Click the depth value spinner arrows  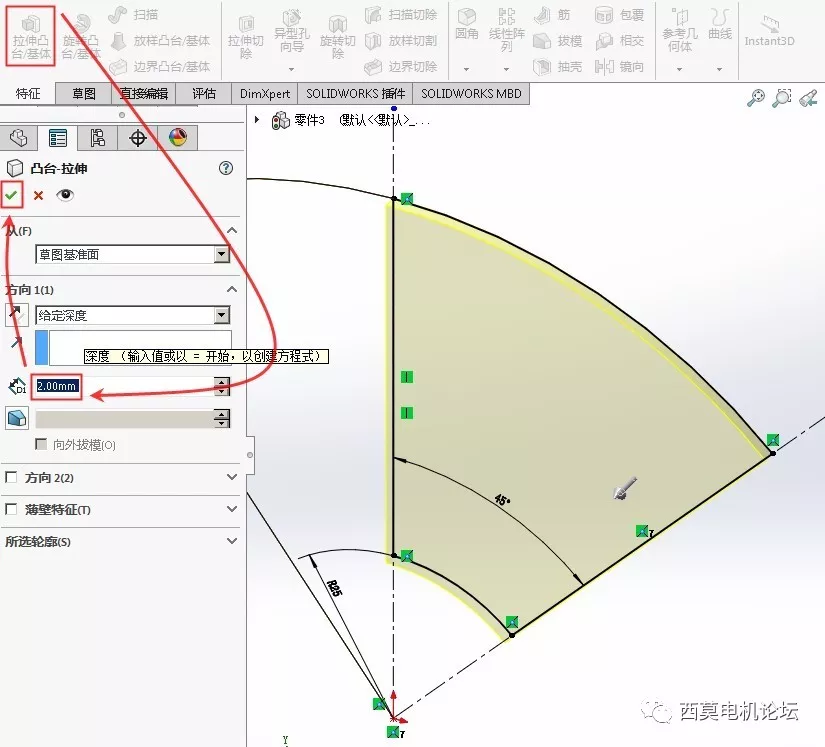coord(222,387)
